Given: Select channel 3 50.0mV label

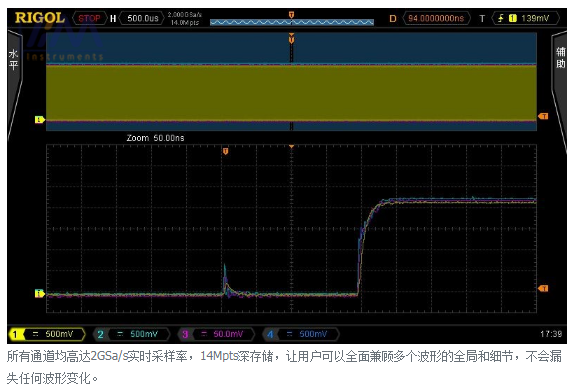Looking at the screenshot, I should 216,334.
